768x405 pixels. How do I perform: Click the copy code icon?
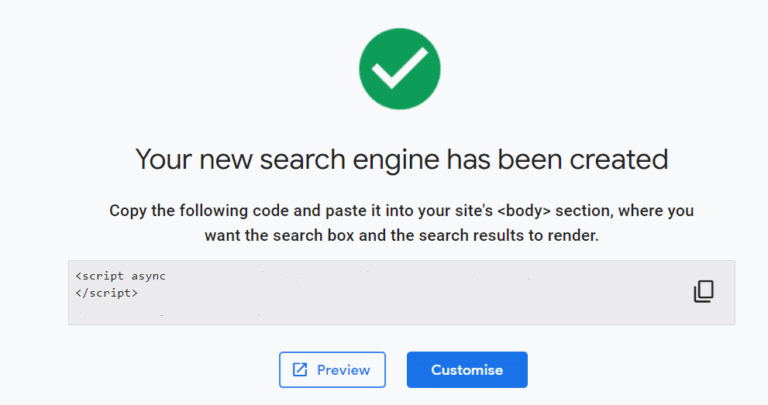pos(704,292)
